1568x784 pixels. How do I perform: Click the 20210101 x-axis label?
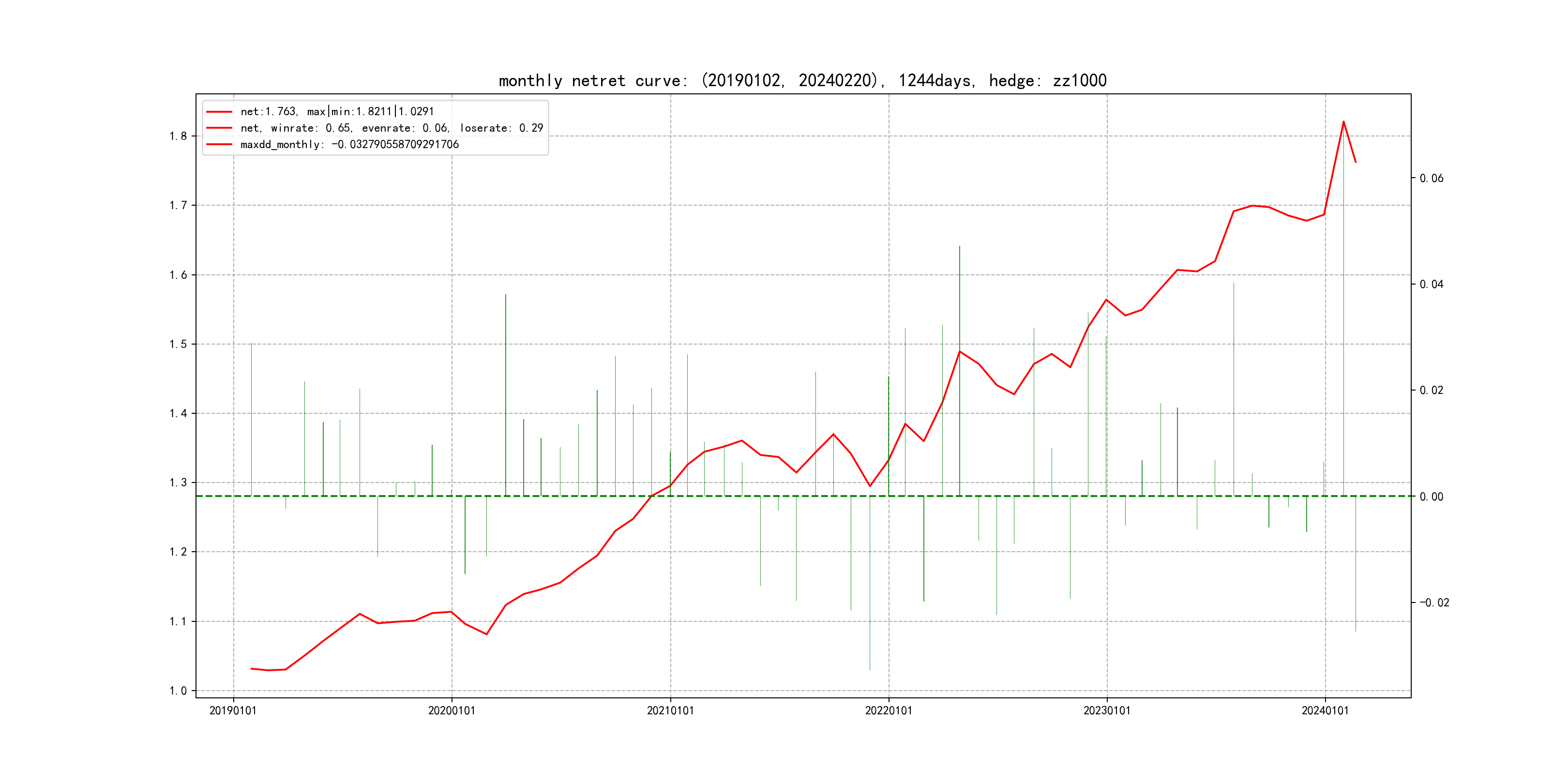[670, 710]
